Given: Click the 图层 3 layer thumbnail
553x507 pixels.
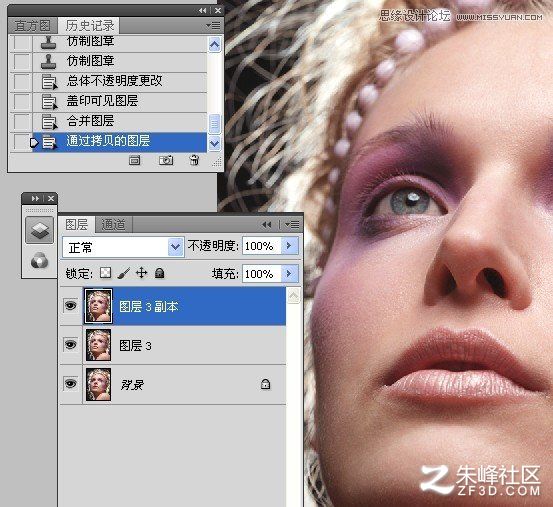Looking at the screenshot, I should [98, 345].
